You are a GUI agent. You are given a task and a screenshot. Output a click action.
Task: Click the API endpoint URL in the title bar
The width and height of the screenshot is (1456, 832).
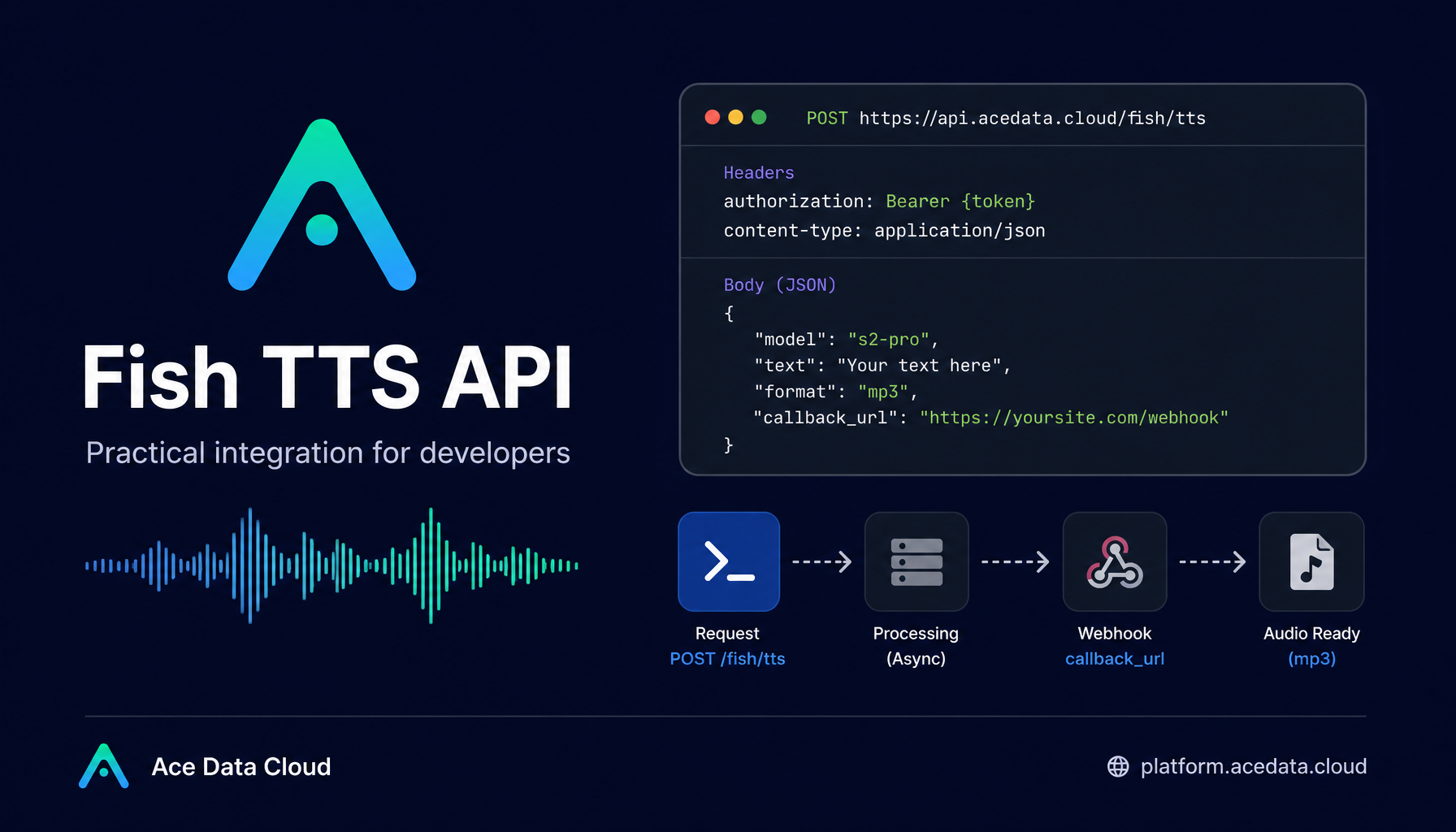click(1032, 119)
